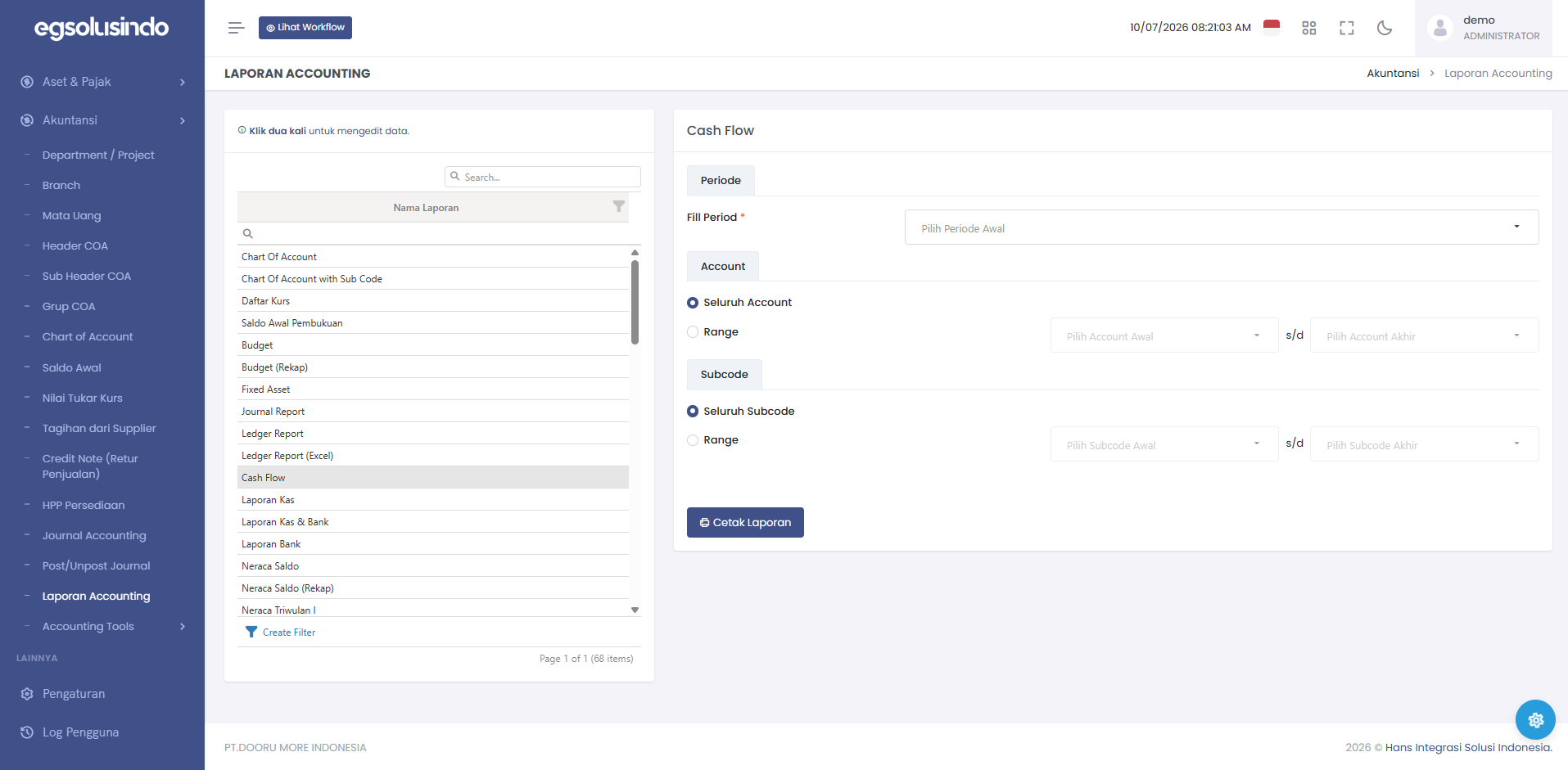The height and width of the screenshot is (770, 1568).
Task: Select the Ledger Report (Excel) row
Action: 433,456
